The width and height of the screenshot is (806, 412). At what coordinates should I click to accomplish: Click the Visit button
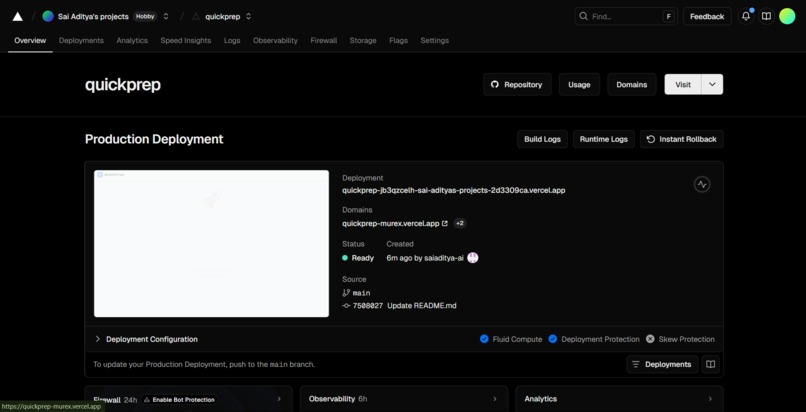683,85
